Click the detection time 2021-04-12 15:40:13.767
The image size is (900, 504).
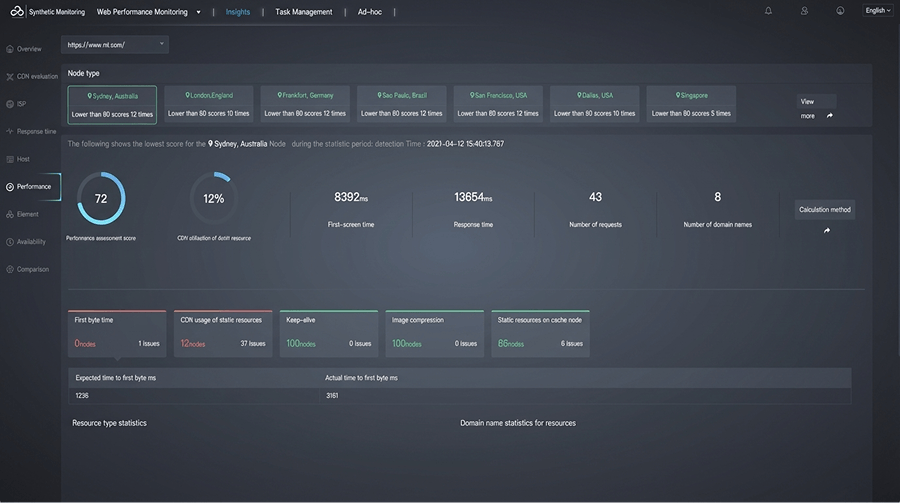click(x=465, y=144)
